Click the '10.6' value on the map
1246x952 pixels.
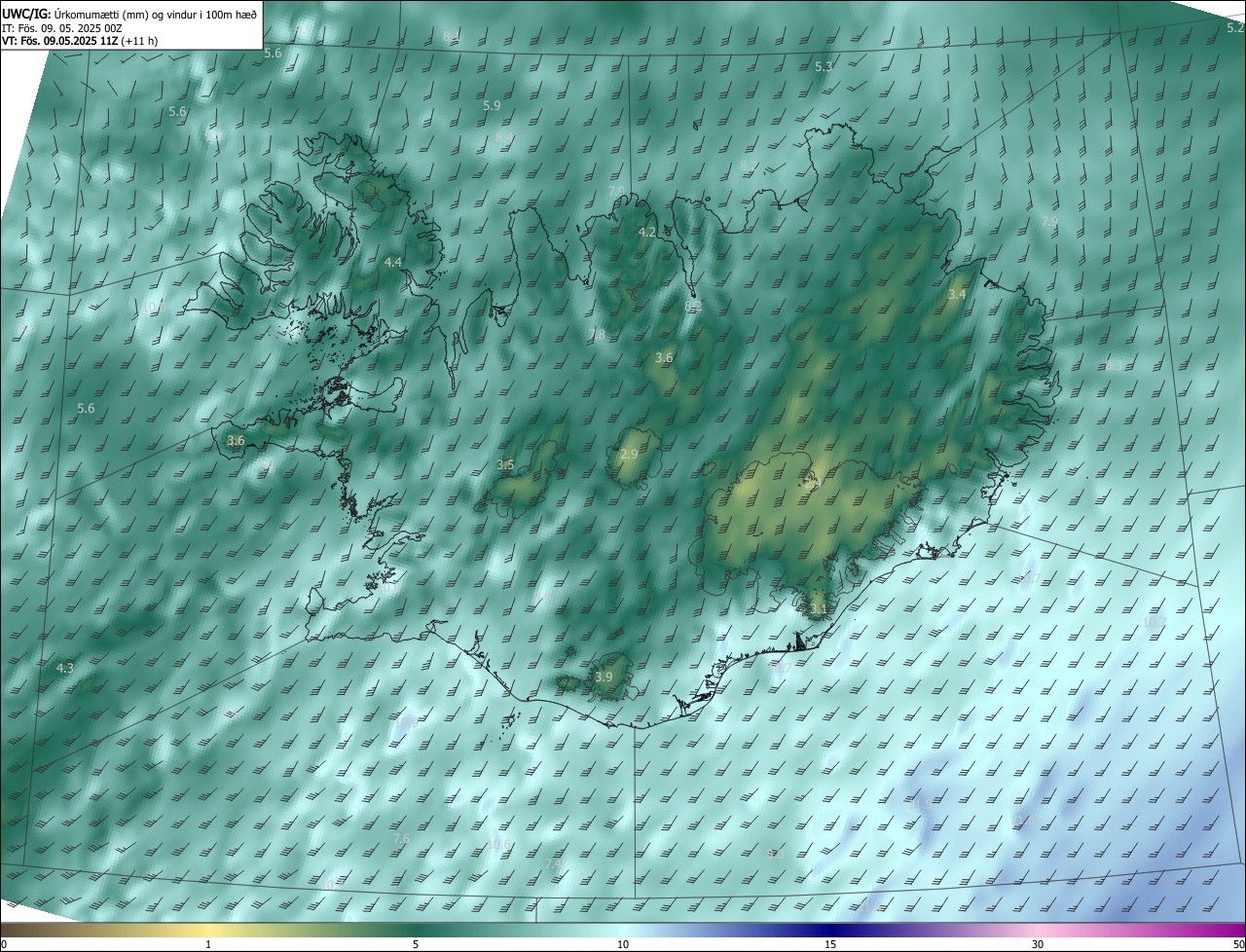(499, 844)
